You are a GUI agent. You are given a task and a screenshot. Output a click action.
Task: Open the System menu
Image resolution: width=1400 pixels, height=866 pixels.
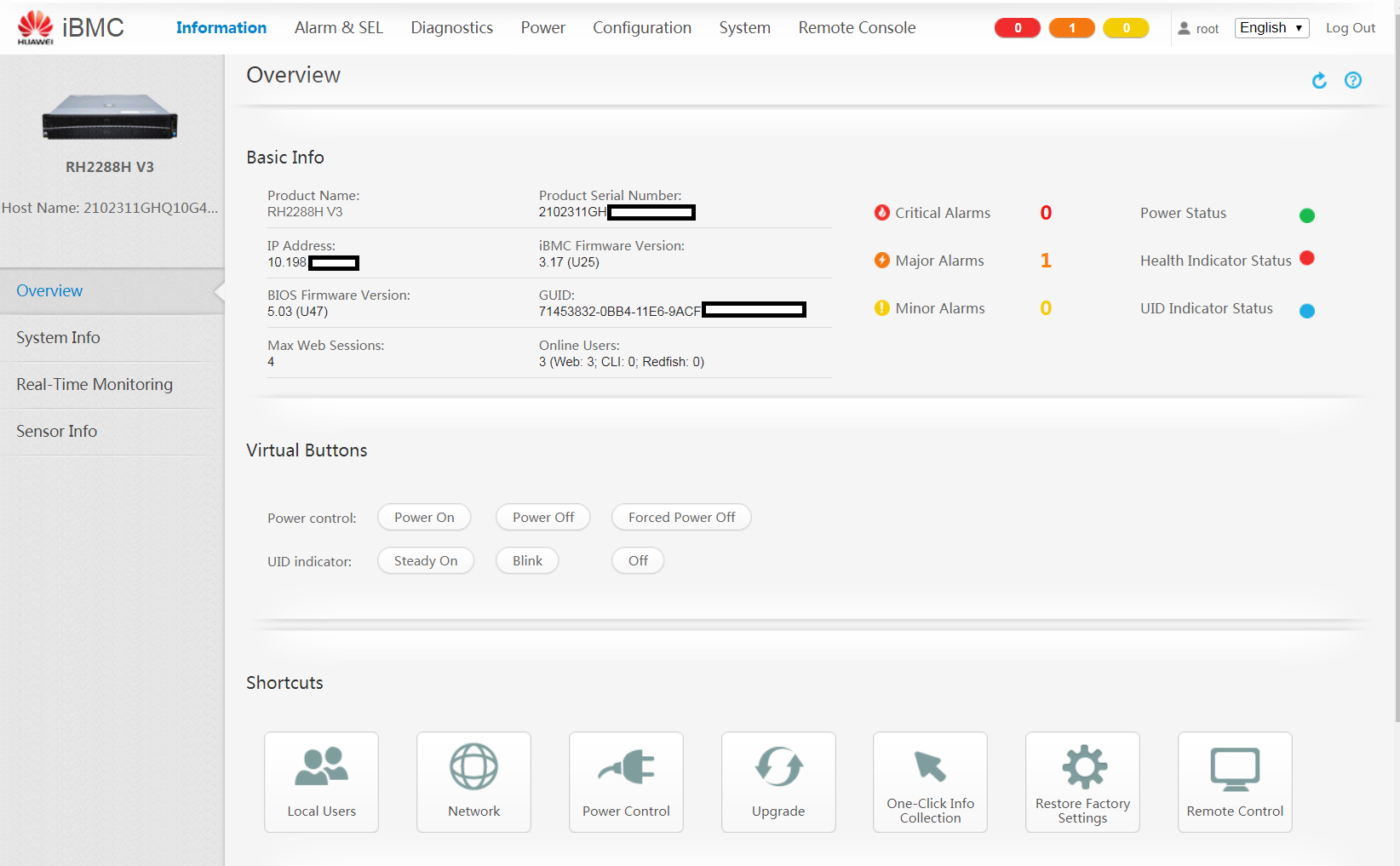tap(744, 28)
